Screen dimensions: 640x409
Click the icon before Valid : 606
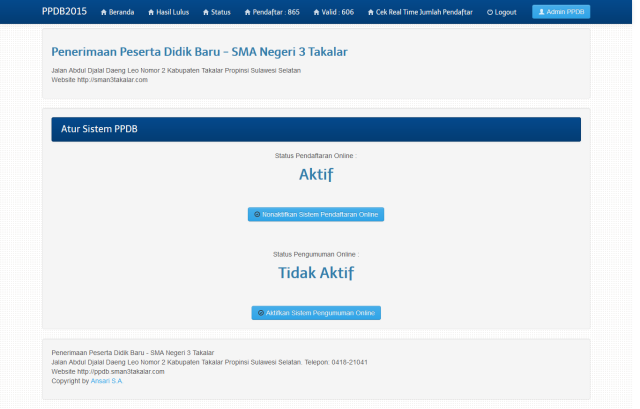point(316,13)
